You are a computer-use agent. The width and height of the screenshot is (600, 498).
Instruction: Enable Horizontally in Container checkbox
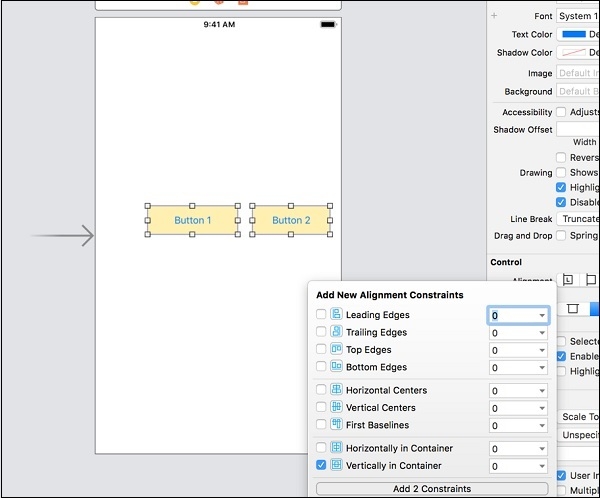[x=321, y=447]
